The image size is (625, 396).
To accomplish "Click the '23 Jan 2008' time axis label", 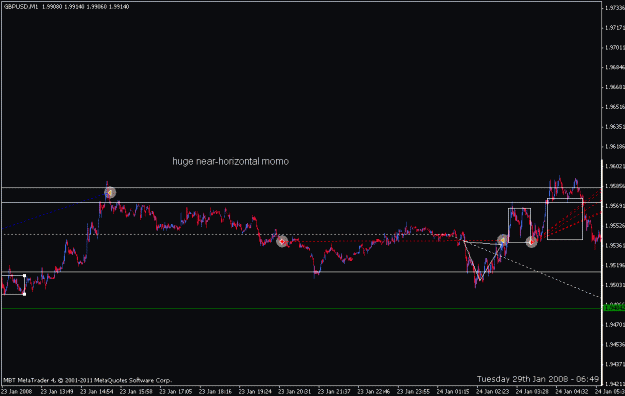I will tap(17, 392).
